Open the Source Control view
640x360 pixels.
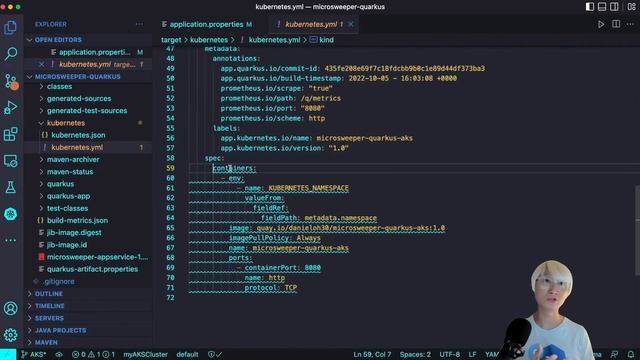11,81
